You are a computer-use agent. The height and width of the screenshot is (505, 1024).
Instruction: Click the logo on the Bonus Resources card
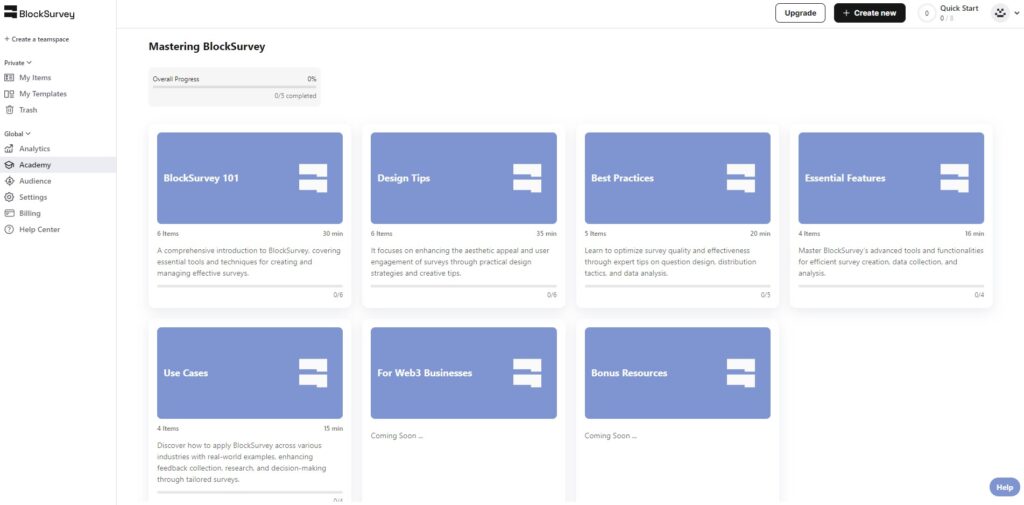pos(741,373)
